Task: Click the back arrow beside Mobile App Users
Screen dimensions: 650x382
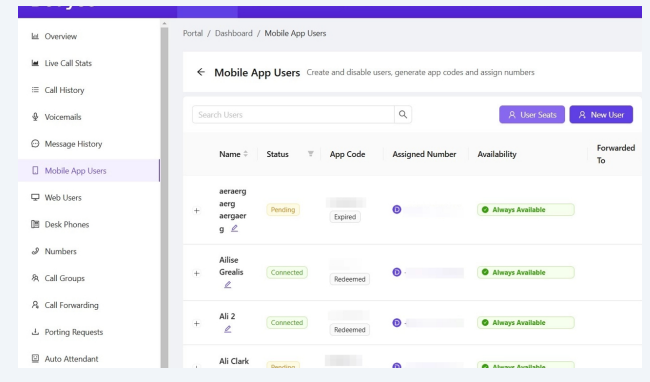Action: pos(201,72)
